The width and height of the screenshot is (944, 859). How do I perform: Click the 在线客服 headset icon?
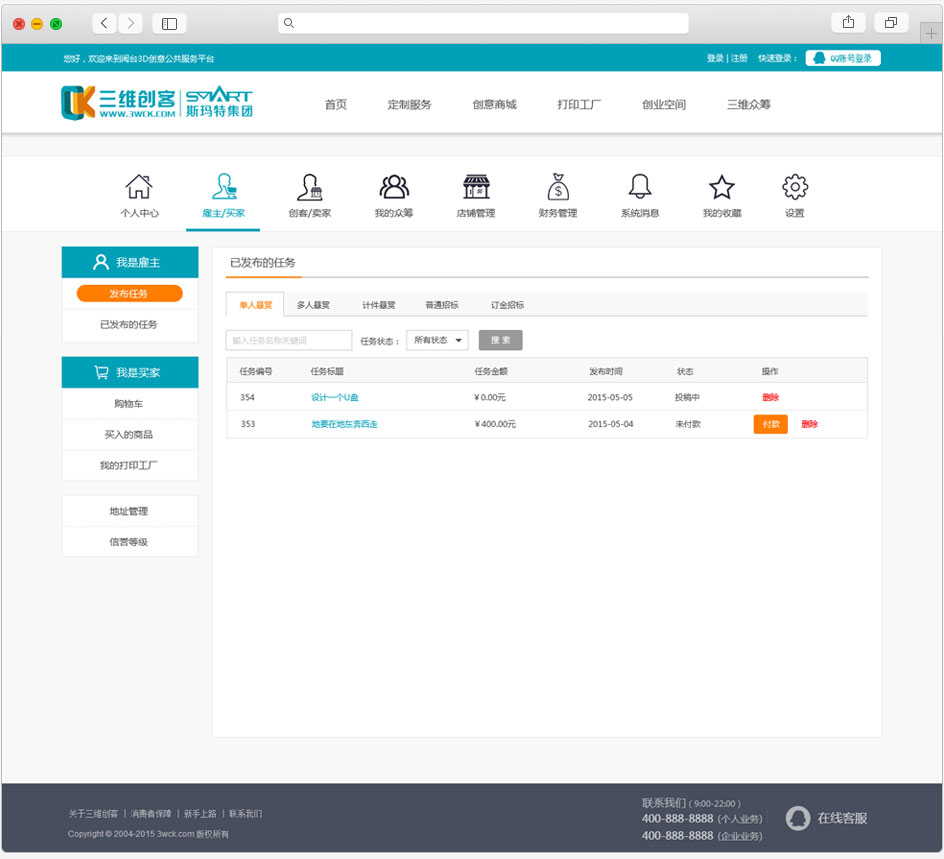(797, 818)
